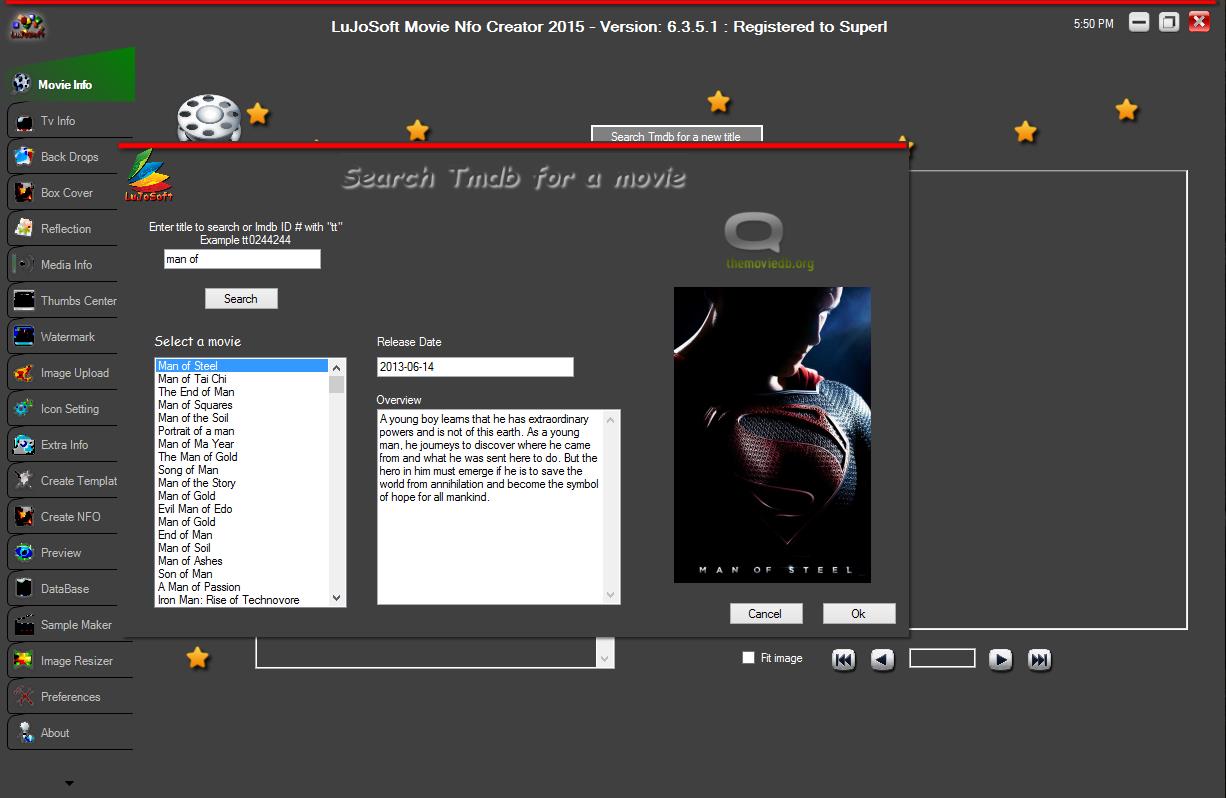Go to the previous image
The height and width of the screenshot is (798, 1226).
tap(882, 659)
